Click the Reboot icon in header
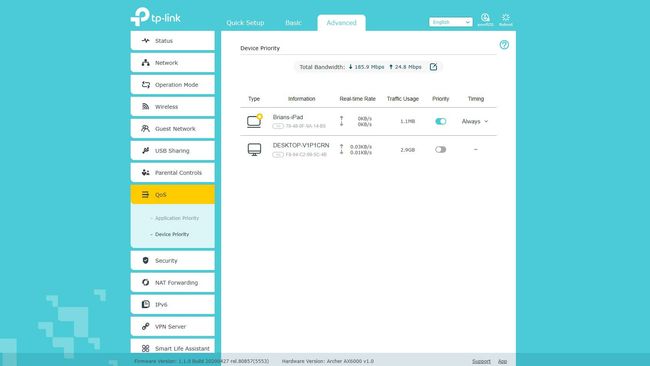The width and height of the screenshot is (650, 366). pyautogui.click(x=506, y=19)
